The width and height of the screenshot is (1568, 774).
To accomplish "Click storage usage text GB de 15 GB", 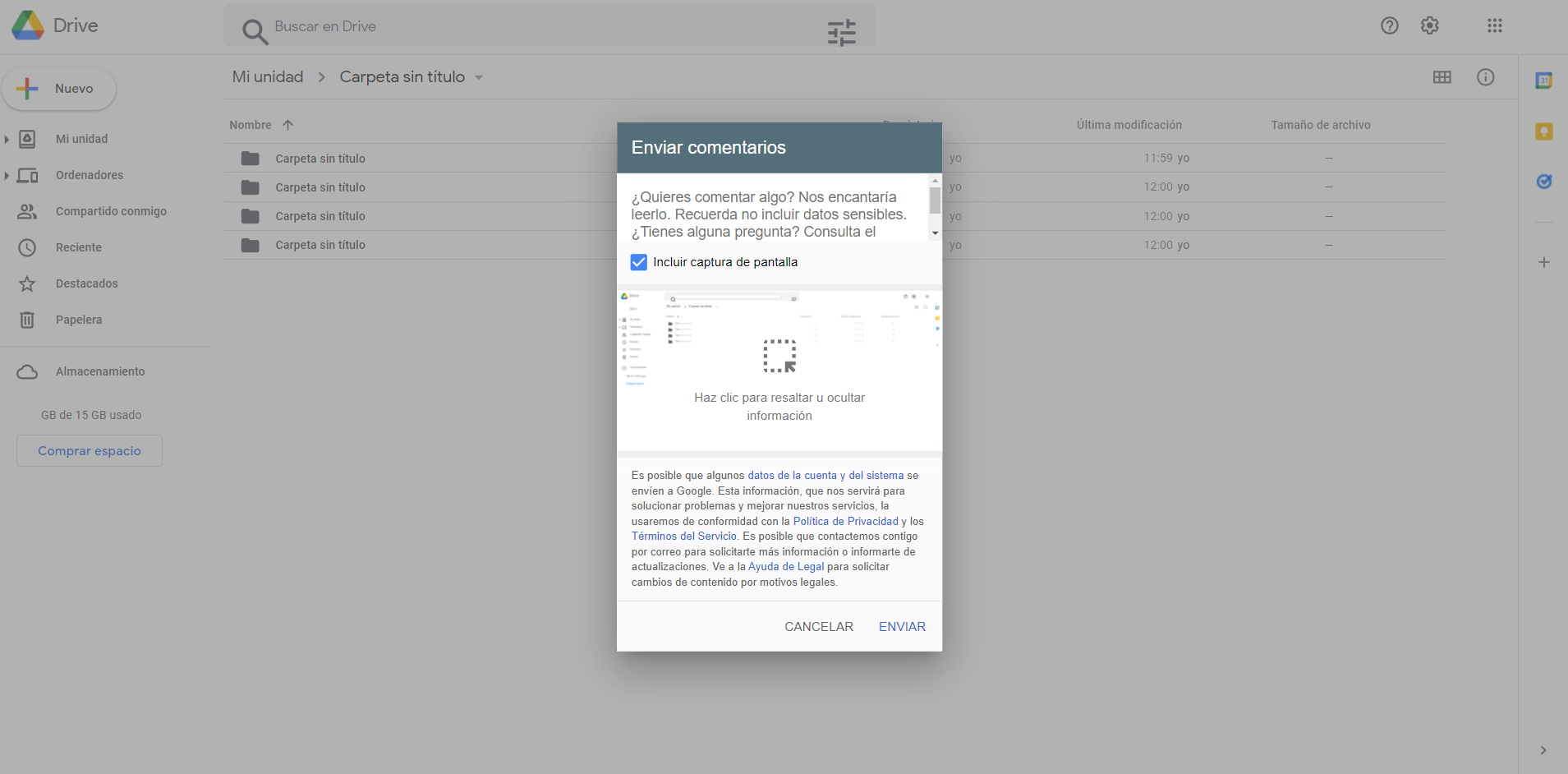I will (91, 415).
